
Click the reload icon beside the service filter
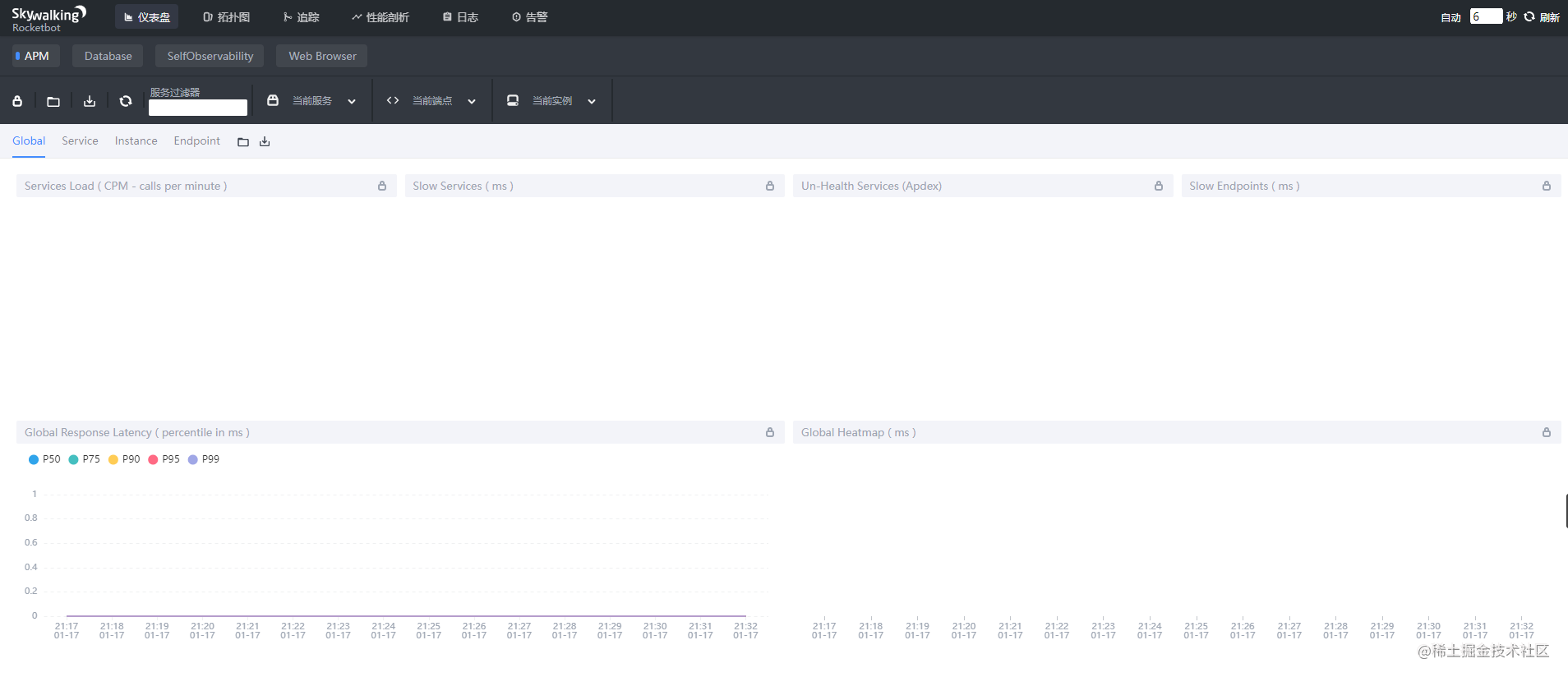pos(126,101)
